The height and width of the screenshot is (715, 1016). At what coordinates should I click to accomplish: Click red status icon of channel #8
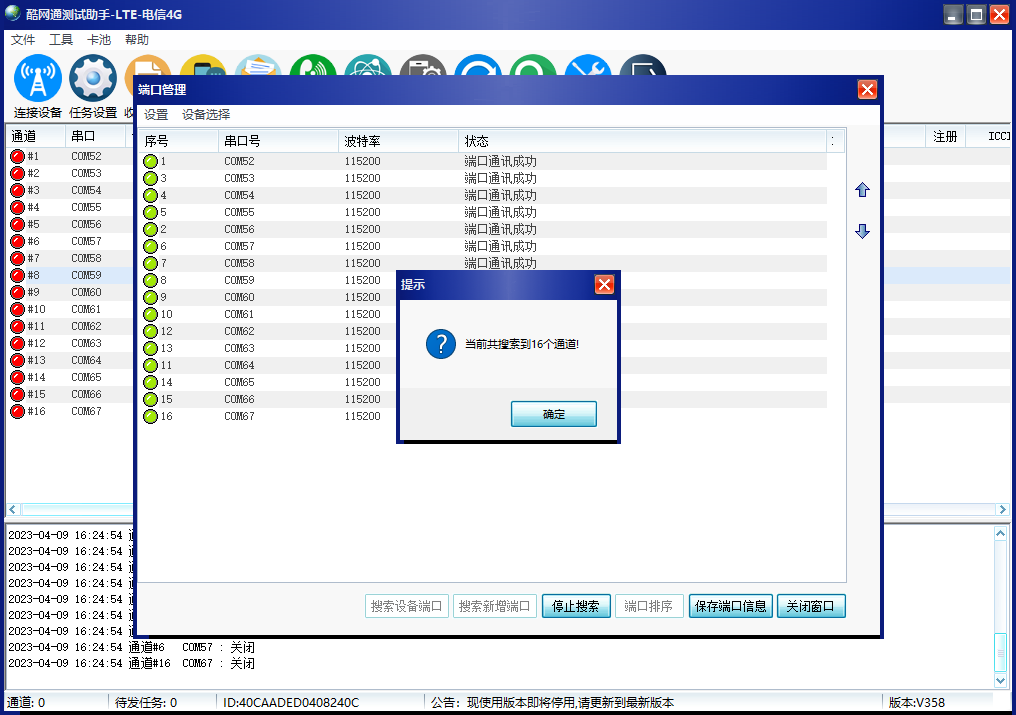pos(17,275)
